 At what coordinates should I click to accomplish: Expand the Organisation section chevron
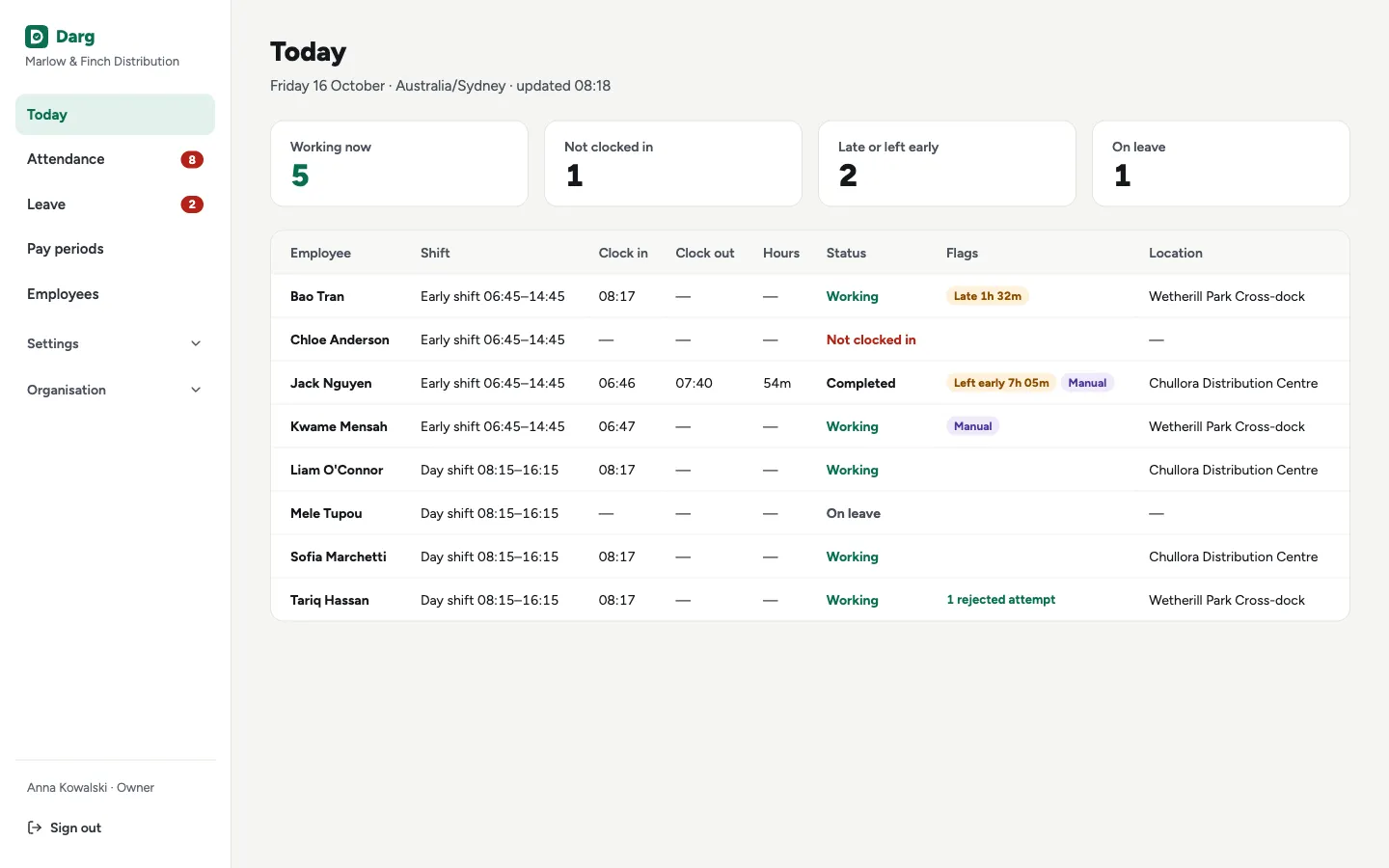click(196, 391)
